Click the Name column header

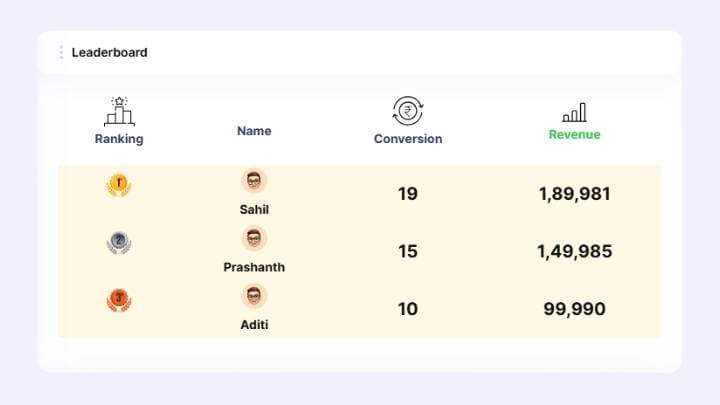[254, 131]
